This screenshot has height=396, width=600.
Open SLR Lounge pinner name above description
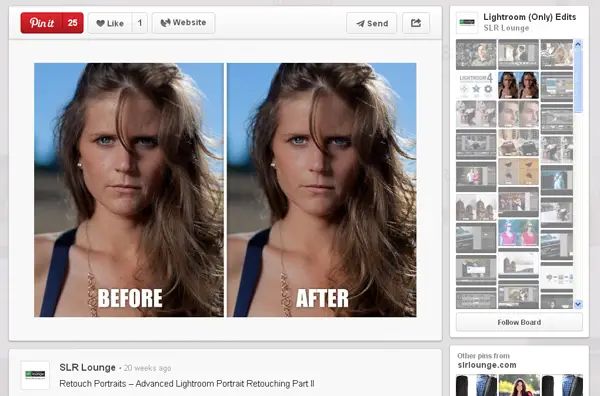coord(87,367)
